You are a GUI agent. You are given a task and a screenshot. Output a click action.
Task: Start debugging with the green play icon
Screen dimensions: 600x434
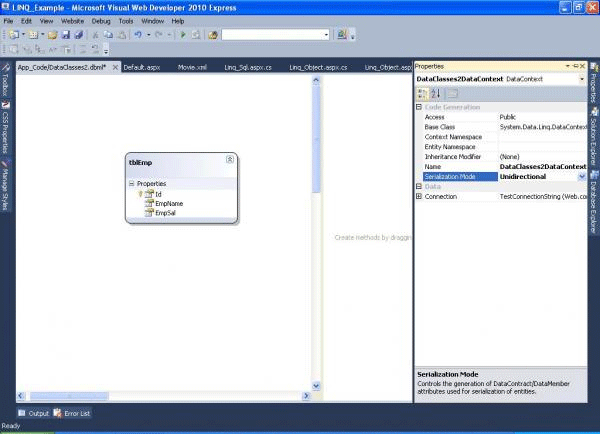[x=183, y=35]
